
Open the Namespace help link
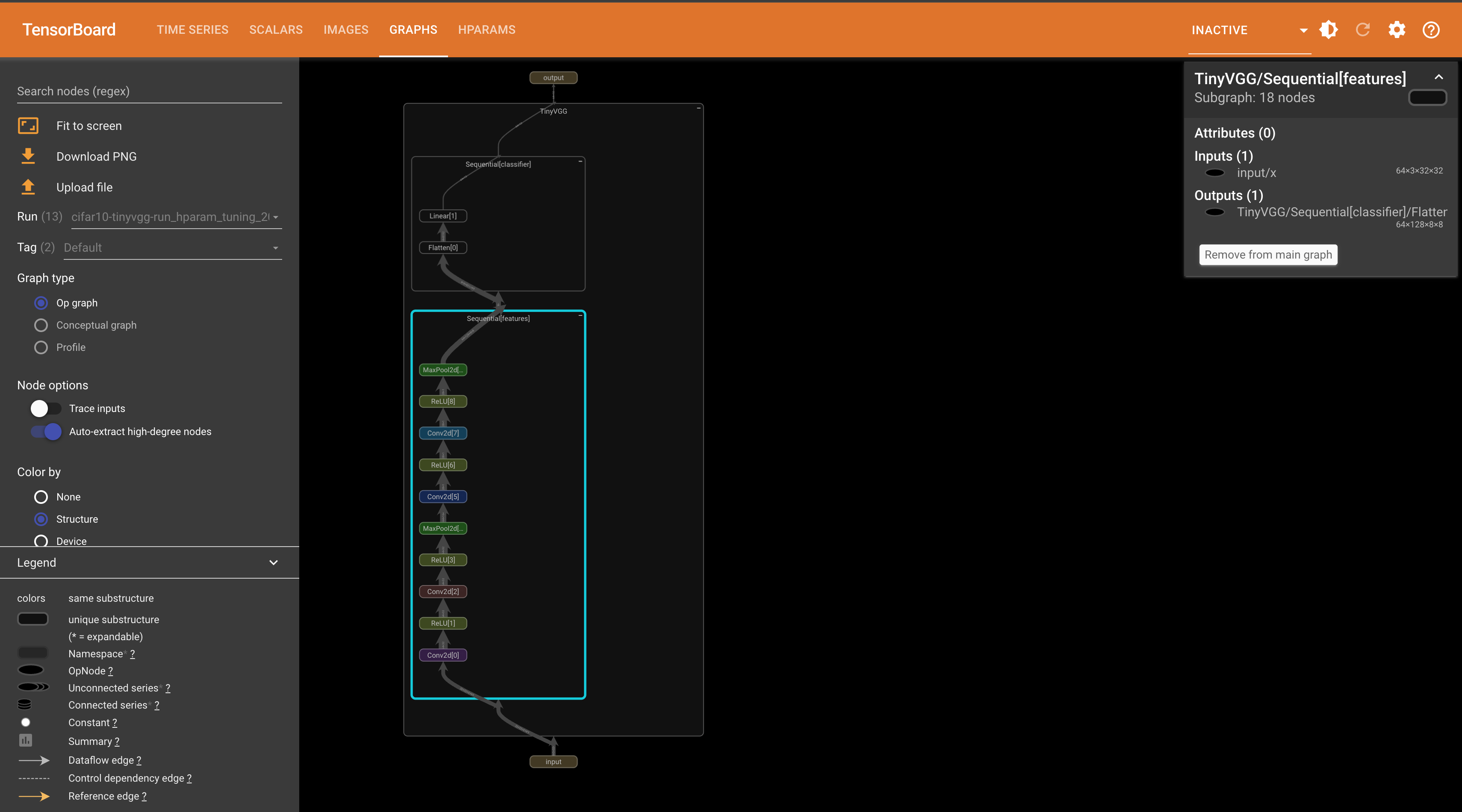(132, 654)
